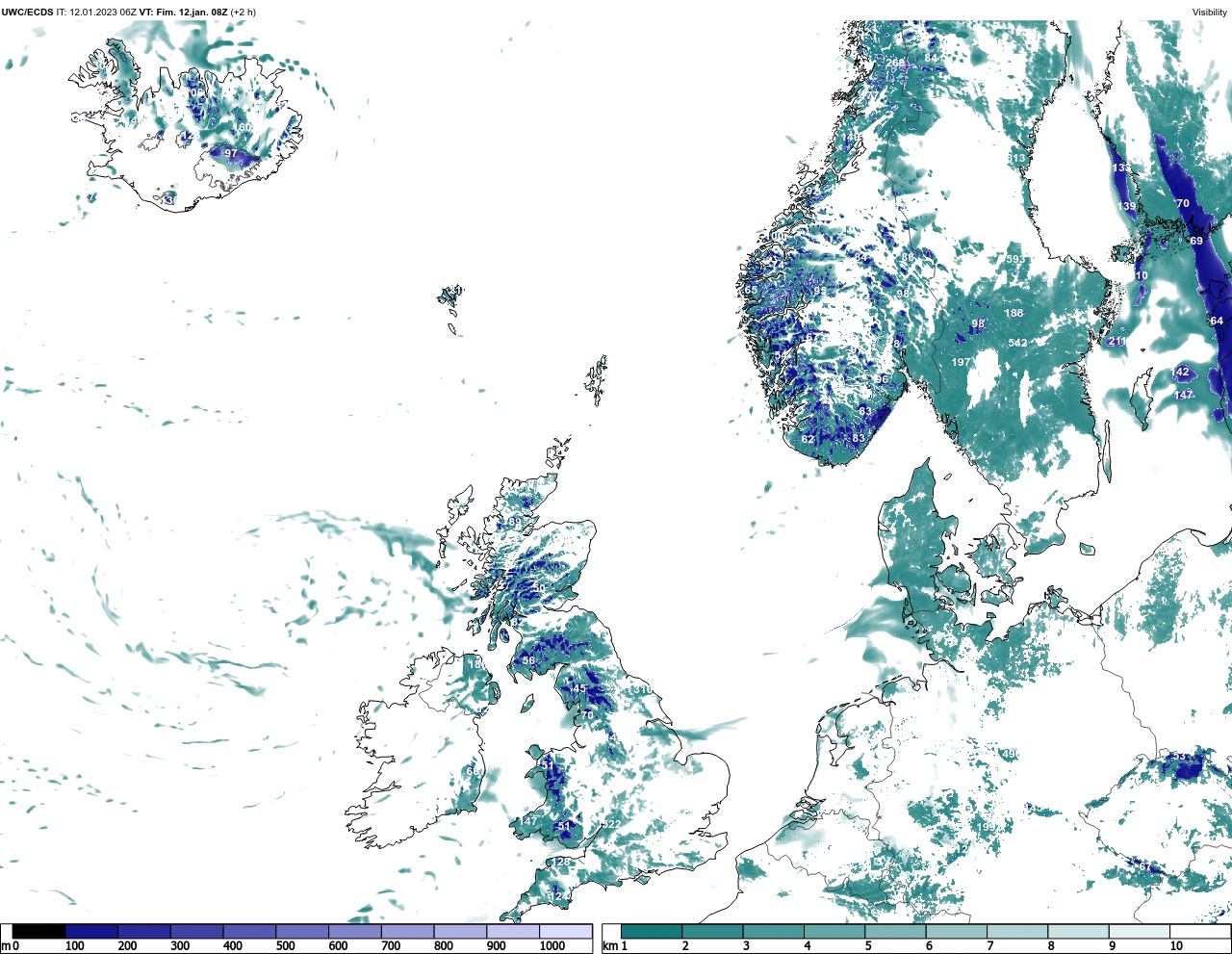Select the valid time 'Fim. 12.jan. 08Z' text
Image resolution: width=1232 pixels, height=954 pixels.
tap(192, 13)
